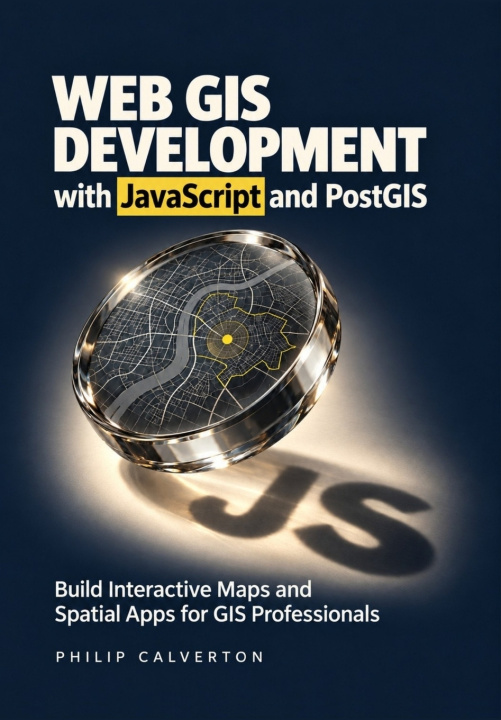This screenshot has width=501, height=720.
Task: Click the word 'DEVELOPMENT' in the title
Action: 240,149
